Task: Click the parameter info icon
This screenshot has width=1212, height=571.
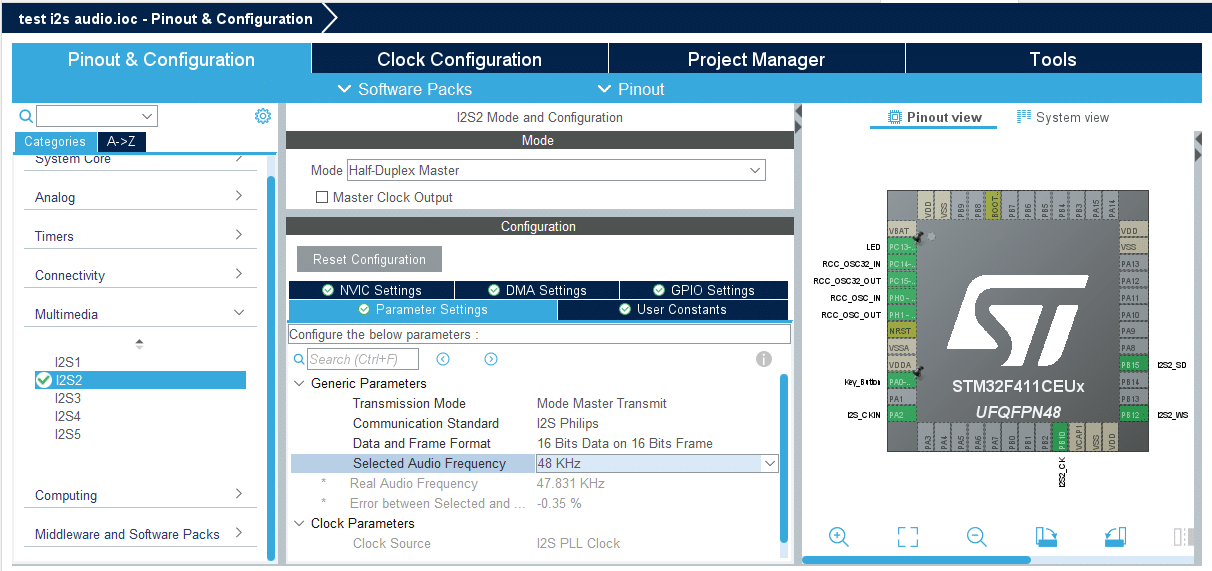Action: pos(764,359)
